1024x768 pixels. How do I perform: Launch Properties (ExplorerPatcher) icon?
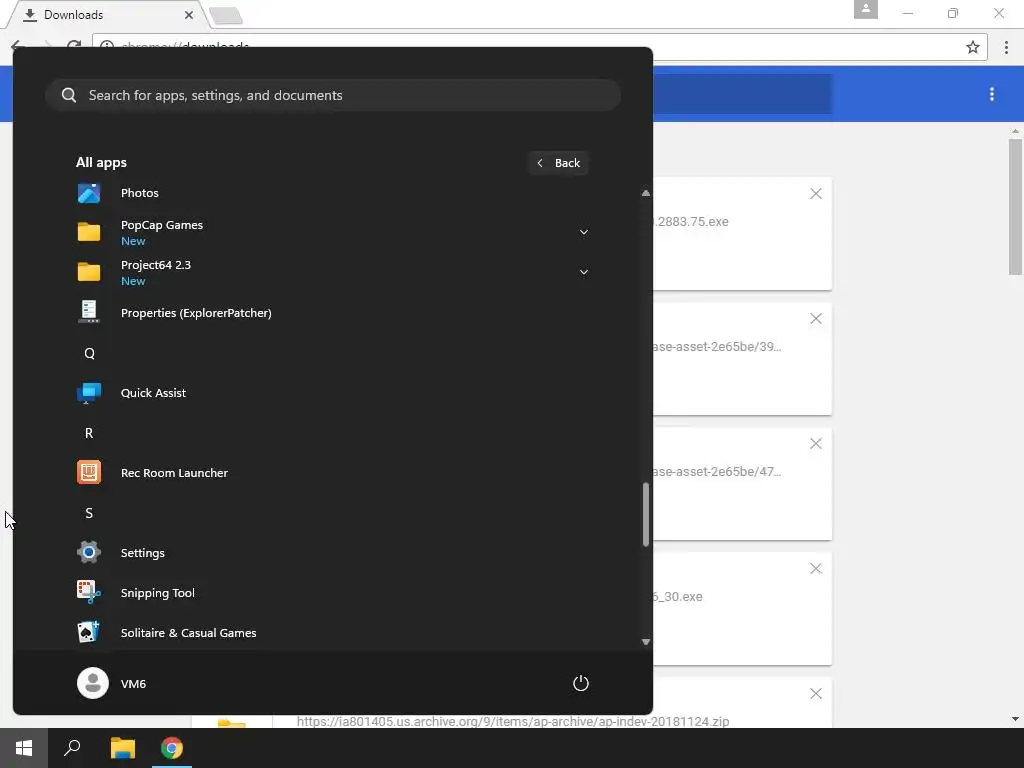89,312
